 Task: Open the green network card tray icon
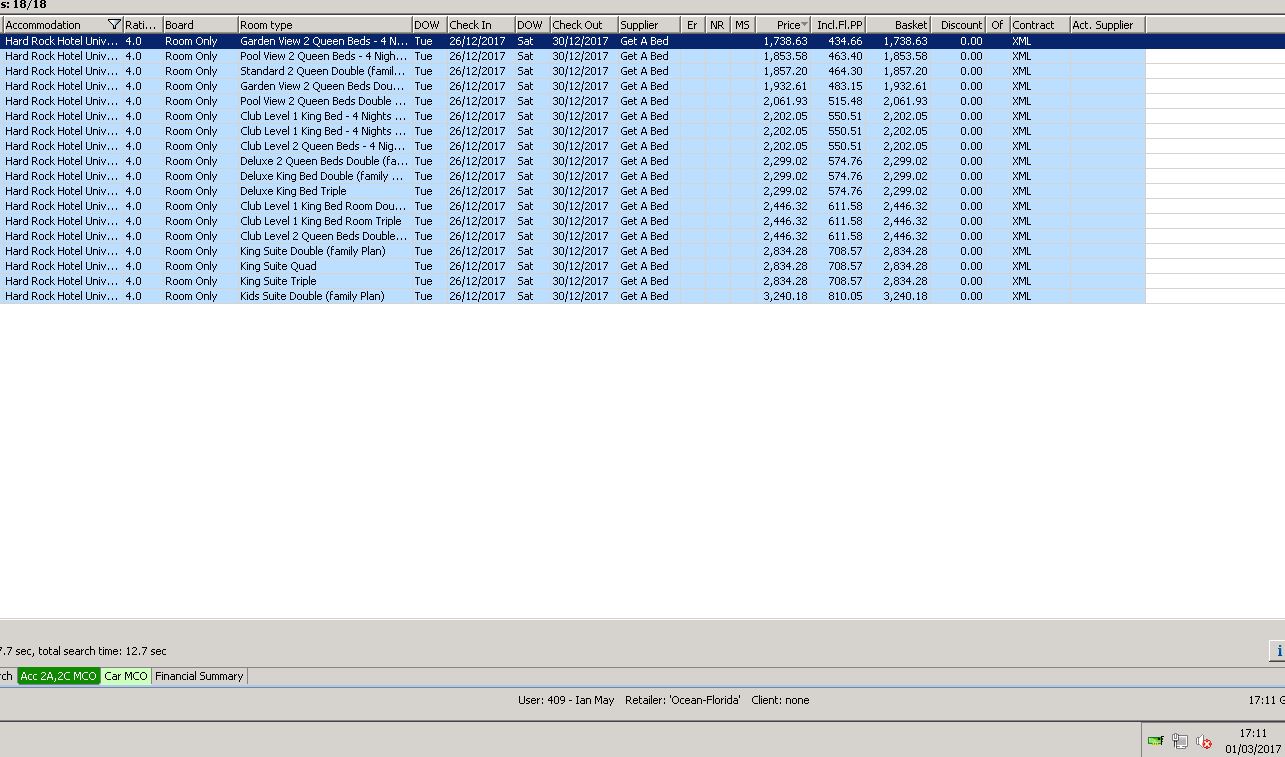pyautogui.click(x=1155, y=741)
